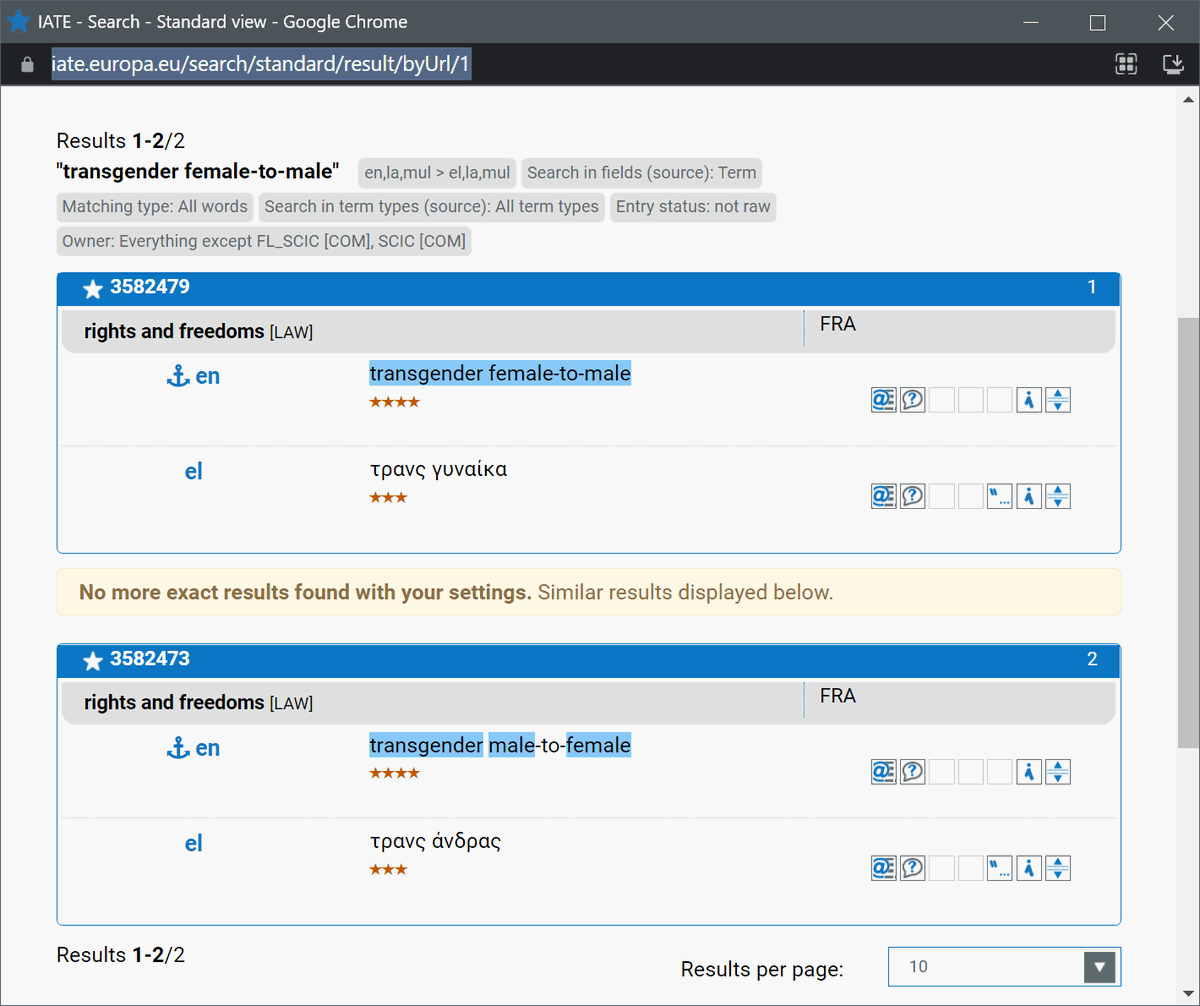Expand details arrows for transgender female-to-male row

1058,400
